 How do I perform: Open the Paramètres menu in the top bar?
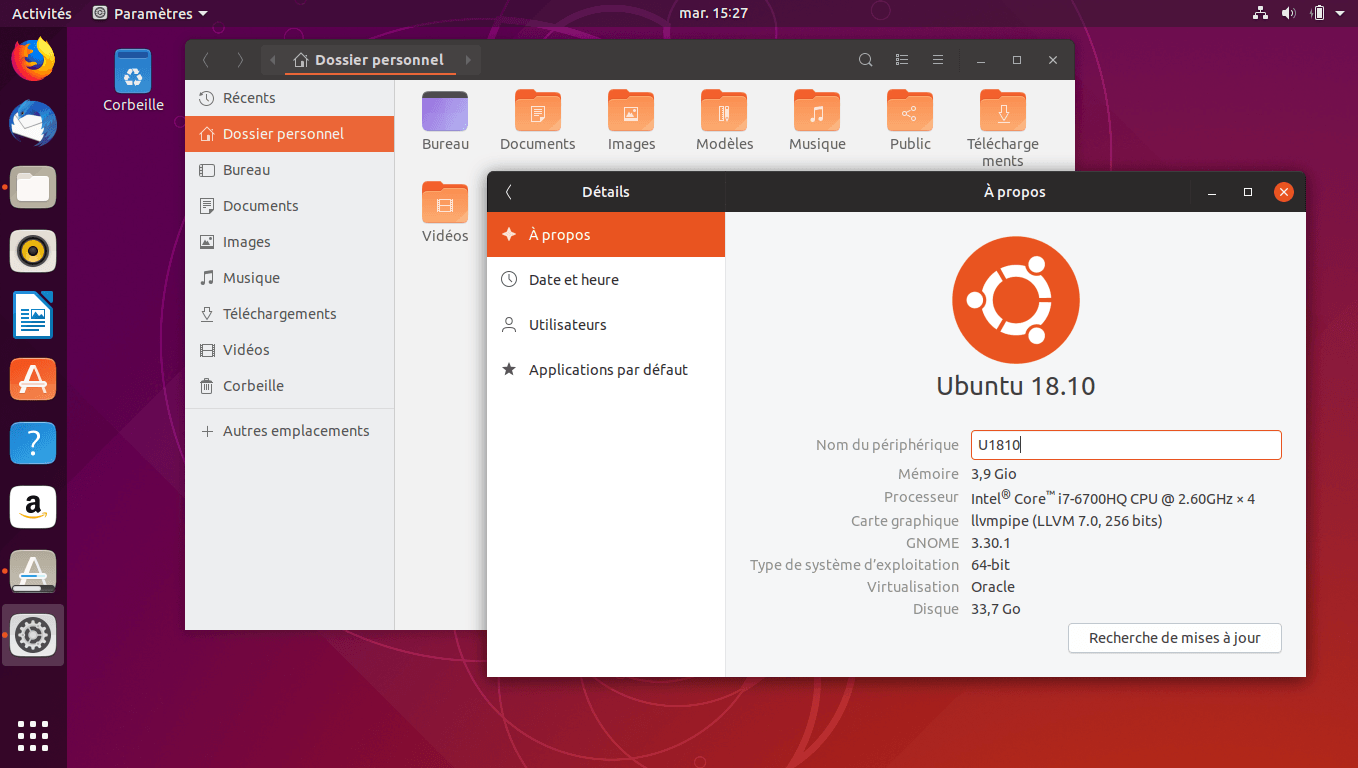(148, 13)
